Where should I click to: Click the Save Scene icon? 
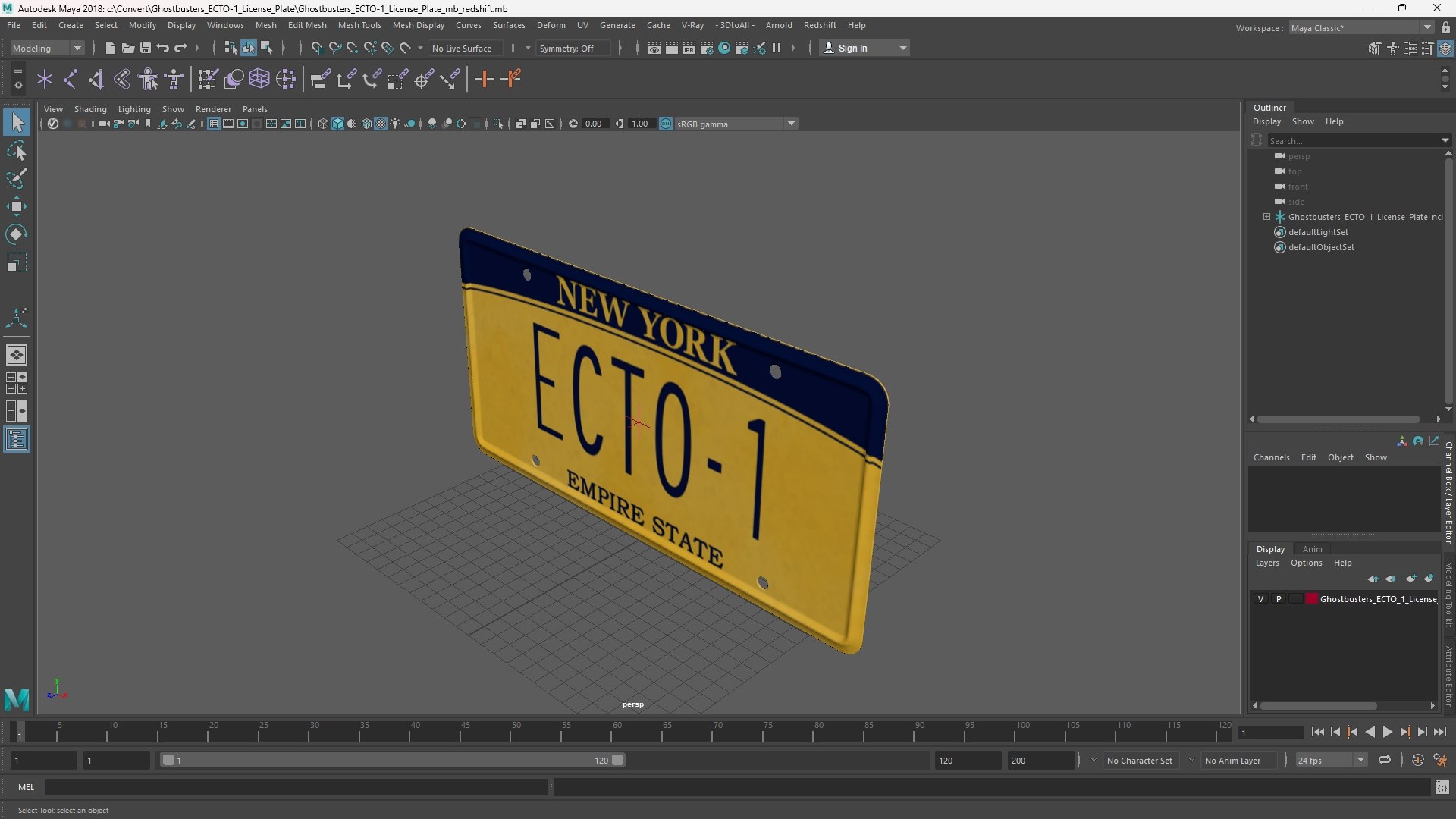[145, 48]
